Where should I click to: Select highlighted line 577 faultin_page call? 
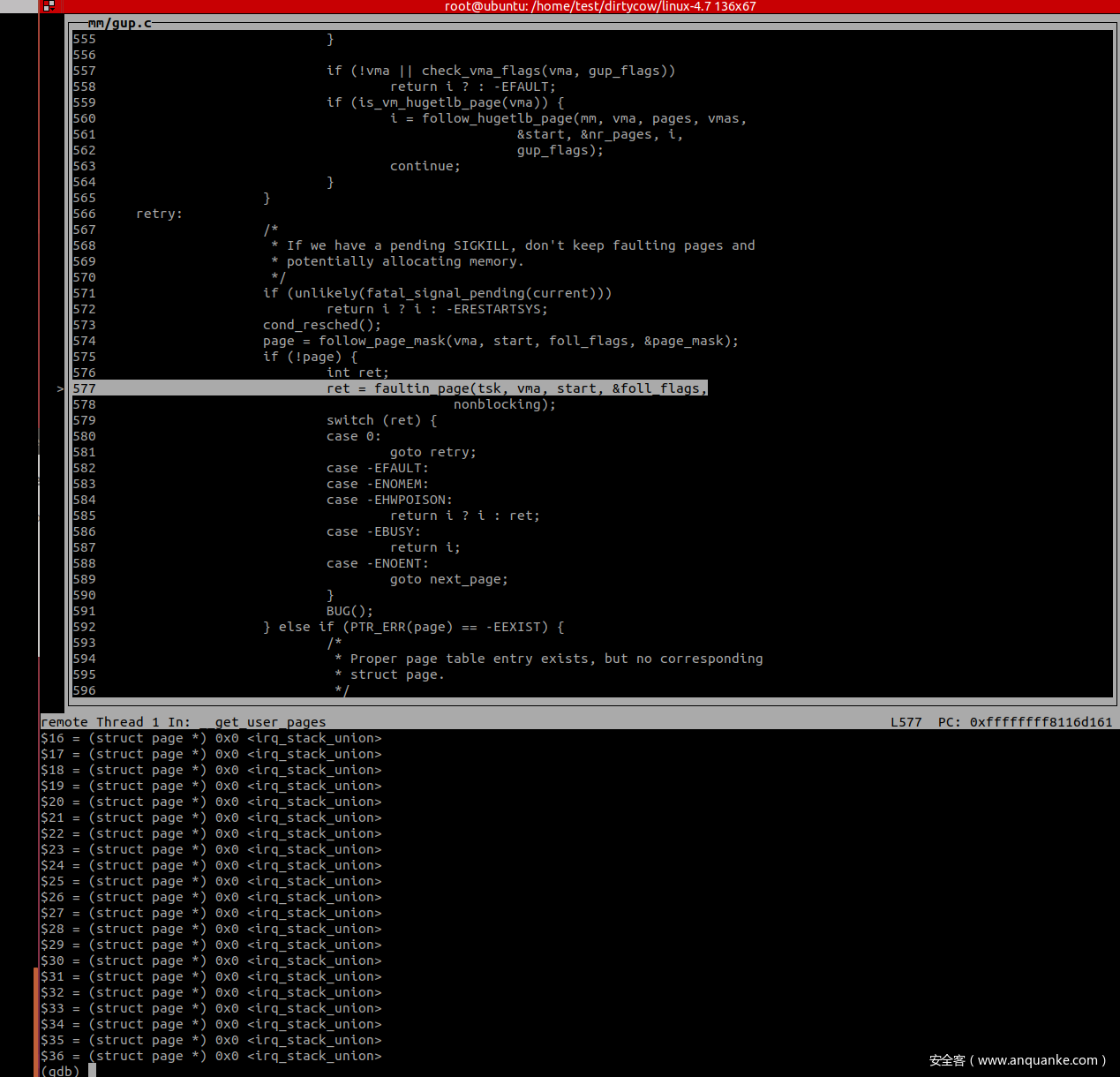click(516, 388)
